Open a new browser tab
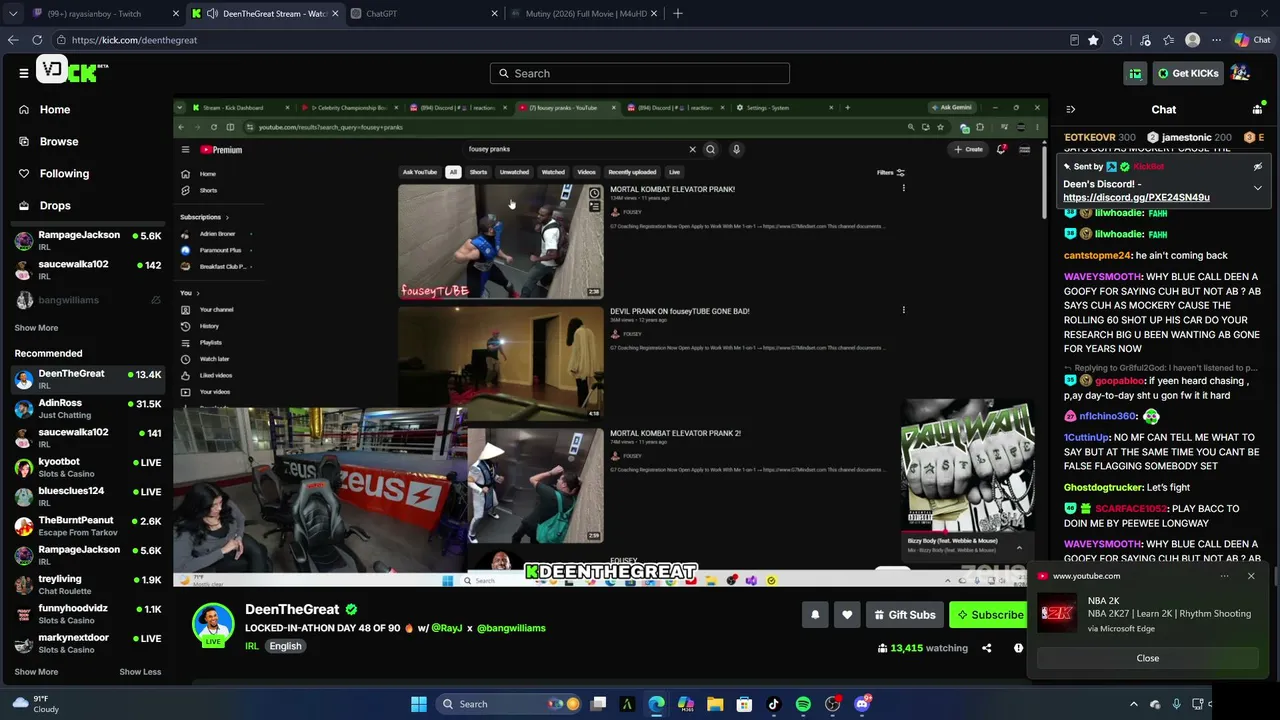The width and height of the screenshot is (1280, 720). pyautogui.click(x=678, y=14)
